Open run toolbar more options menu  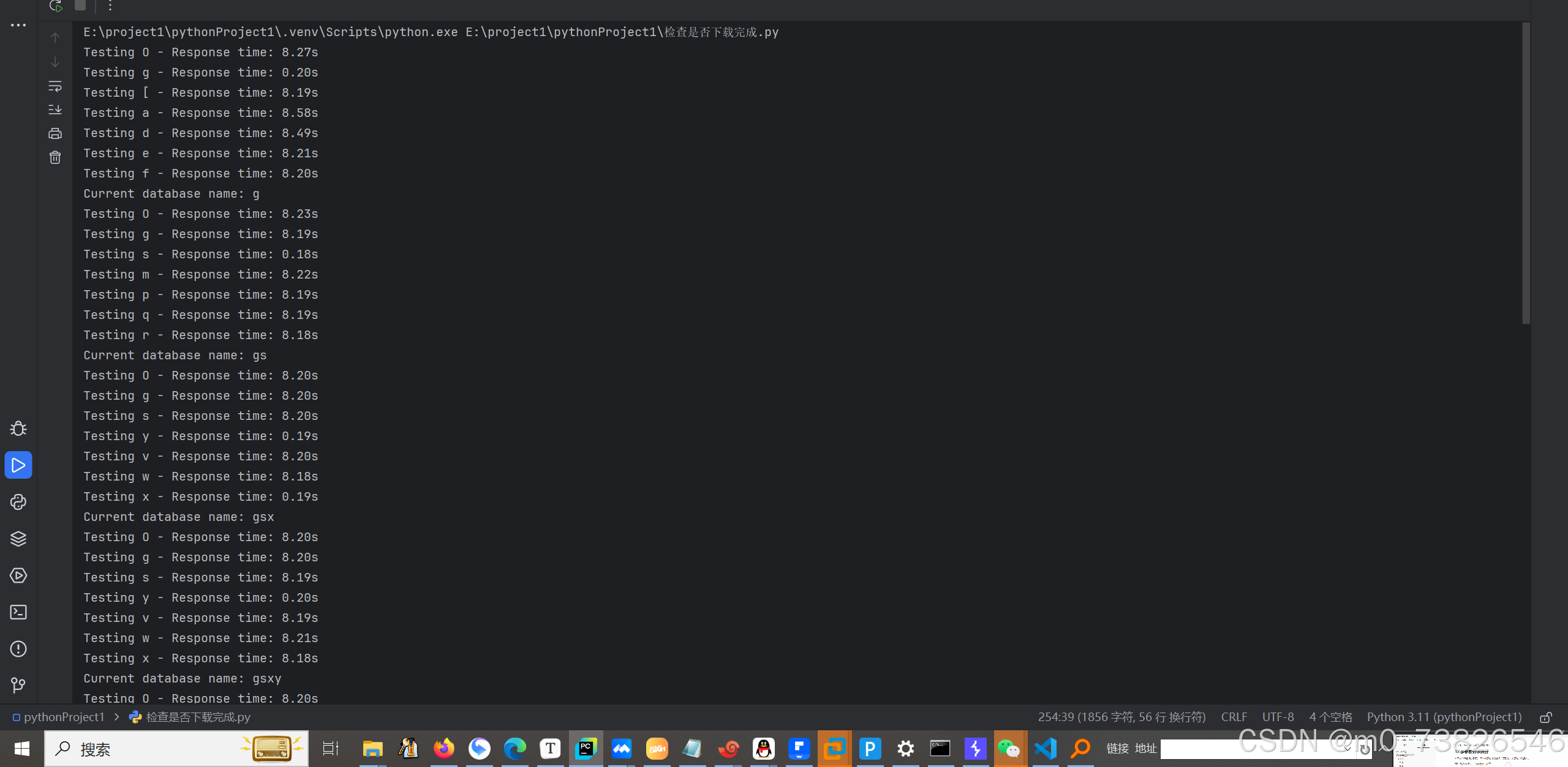tap(110, 6)
